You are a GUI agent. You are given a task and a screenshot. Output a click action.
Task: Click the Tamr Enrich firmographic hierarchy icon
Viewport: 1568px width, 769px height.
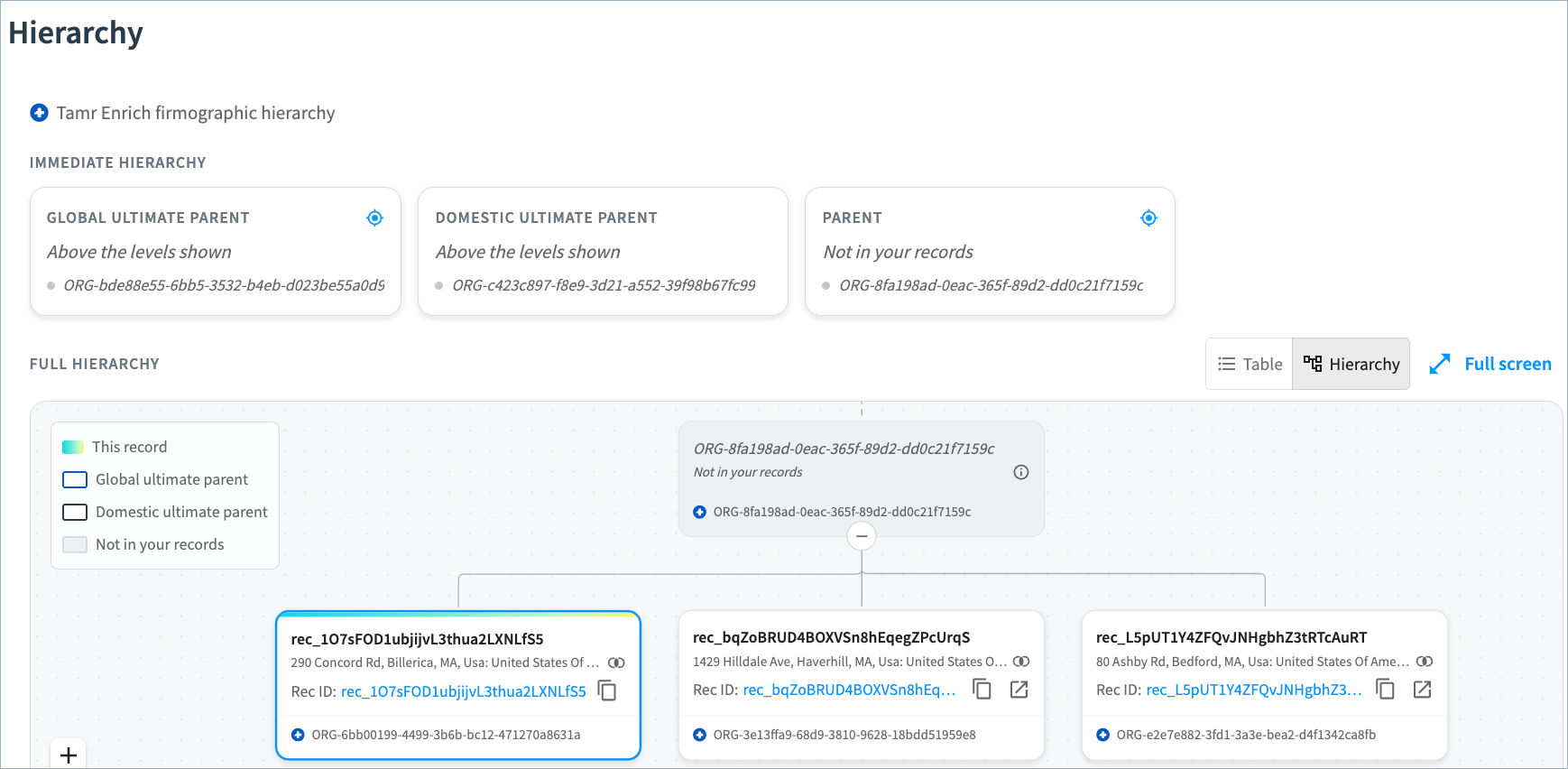39,113
